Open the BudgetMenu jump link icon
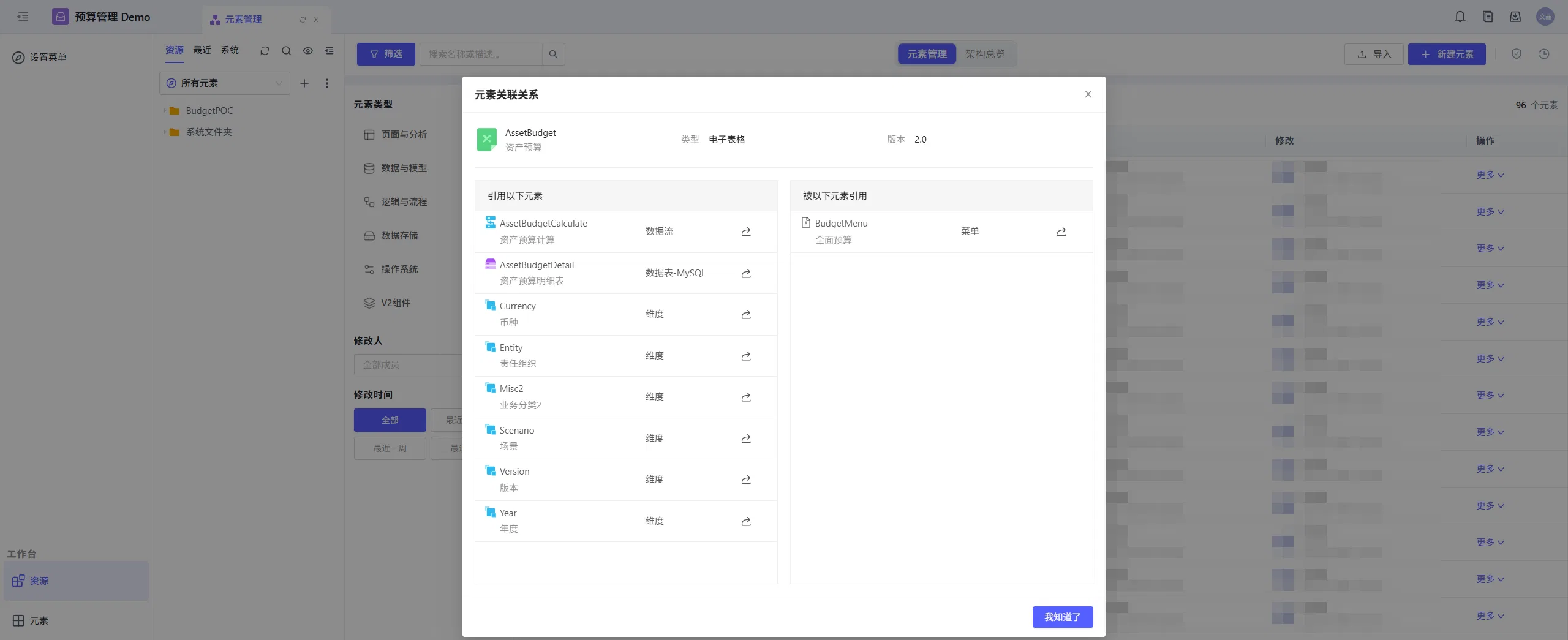 pos(1061,232)
